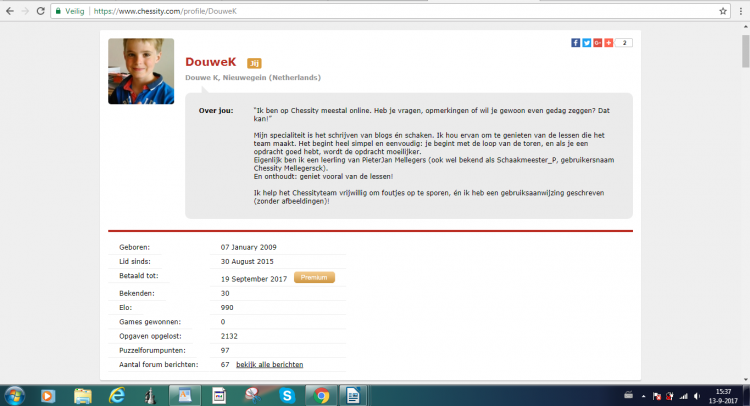
Task: Open the red plus share options
Action: pos(608,43)
